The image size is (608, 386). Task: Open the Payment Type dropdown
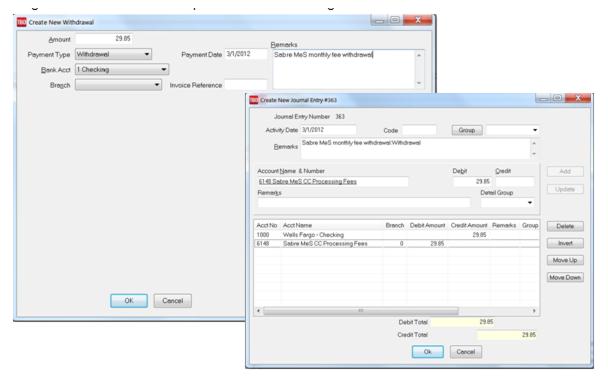(x=113, y=54)
